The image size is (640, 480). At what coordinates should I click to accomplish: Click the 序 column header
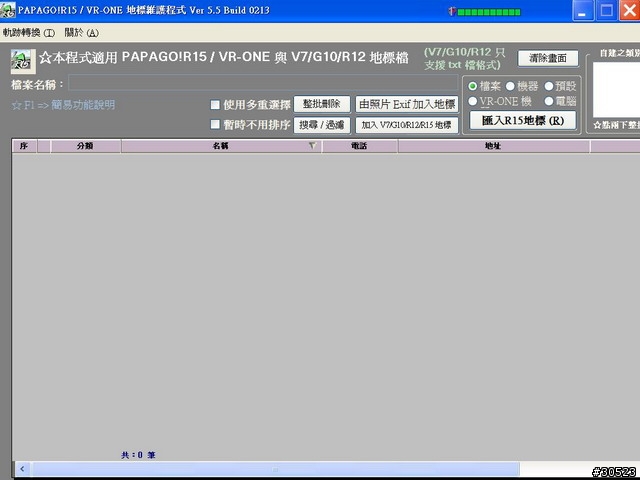pyautogui.click(x=24, y=146)
